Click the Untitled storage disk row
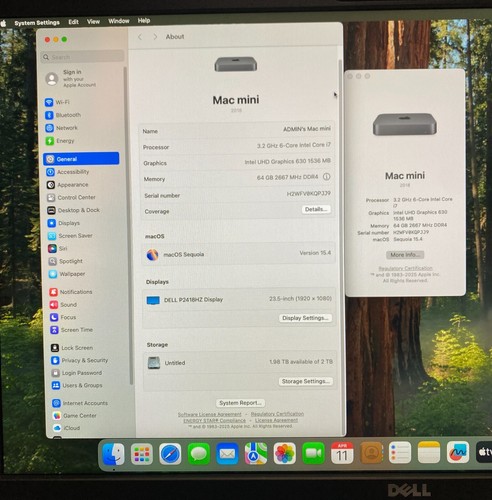 (240, 362)
